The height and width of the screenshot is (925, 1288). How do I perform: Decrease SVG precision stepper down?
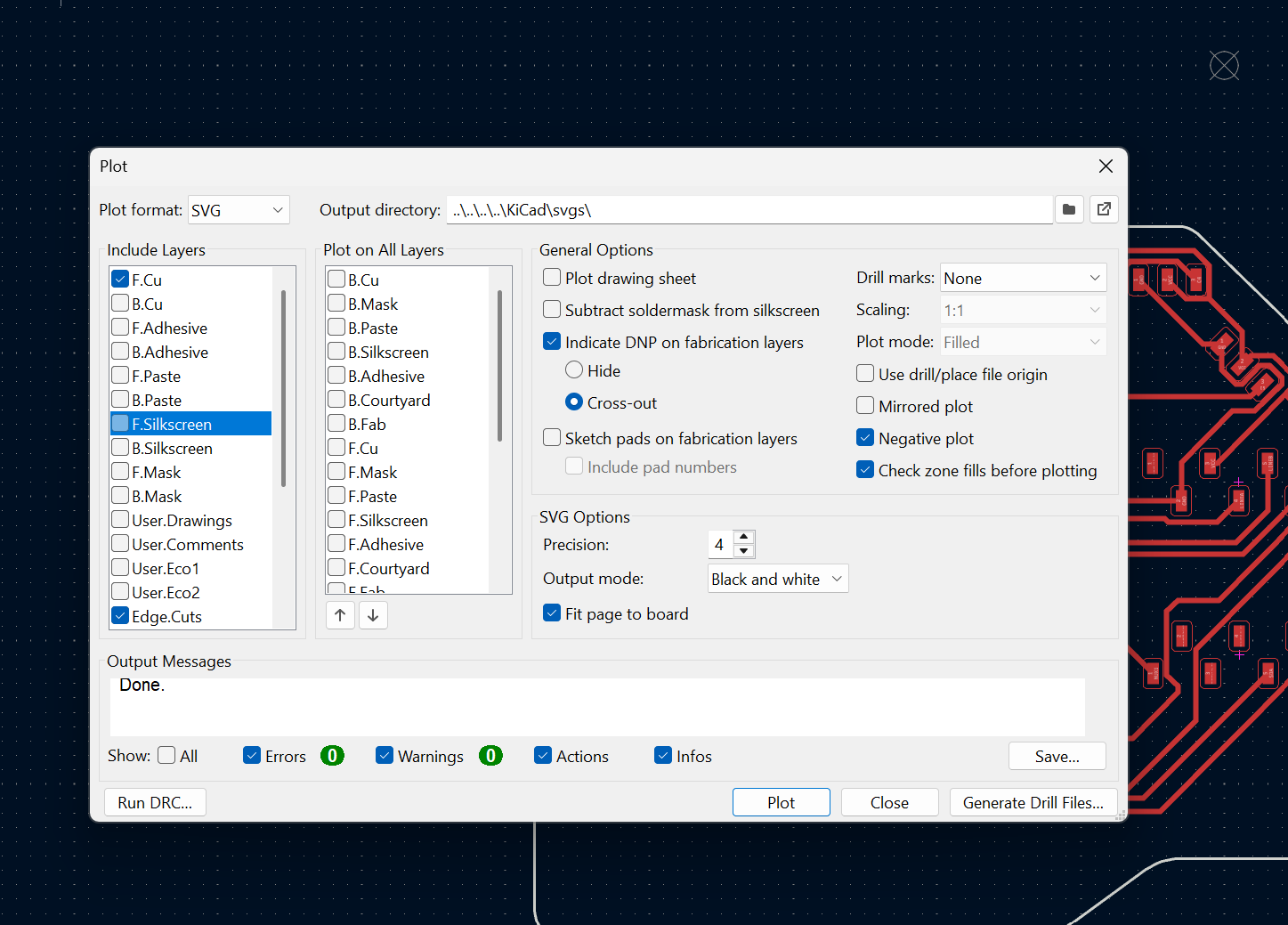[x=744, y=551]
